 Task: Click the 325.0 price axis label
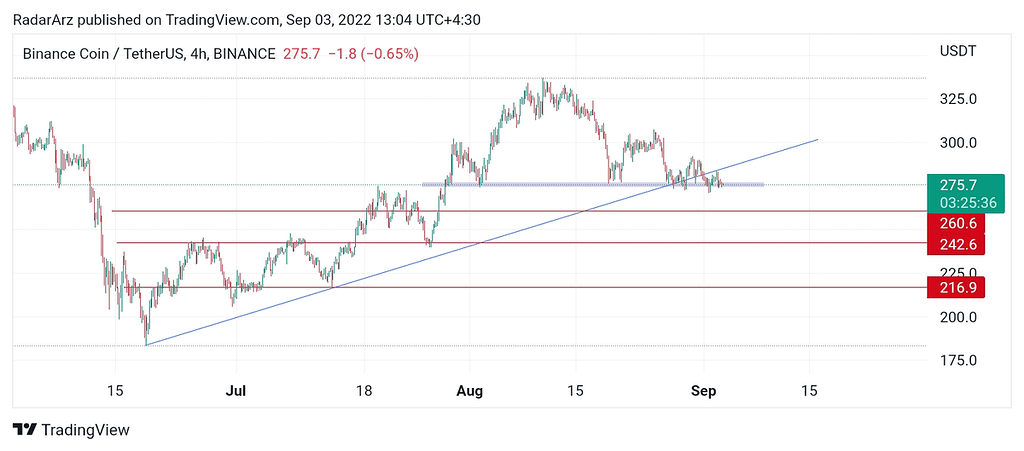(958, 99)
